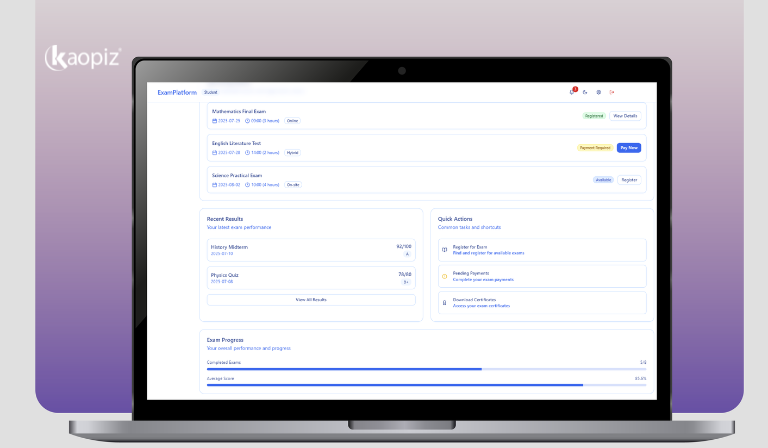Image resolution: width=768 pixels, height=448 pixels.
Task: Click the clock icon on Science Practical Exam row
Action: tap(247, 185)
